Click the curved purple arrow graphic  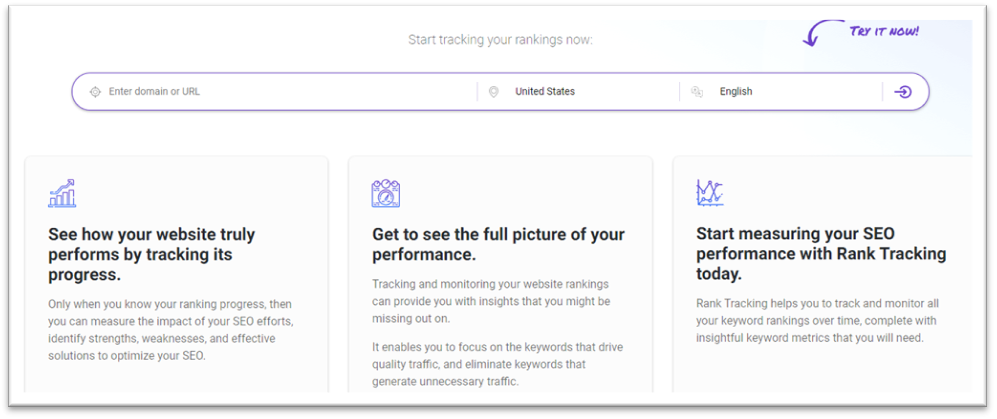pyautogui.click(x=820, y=33)
